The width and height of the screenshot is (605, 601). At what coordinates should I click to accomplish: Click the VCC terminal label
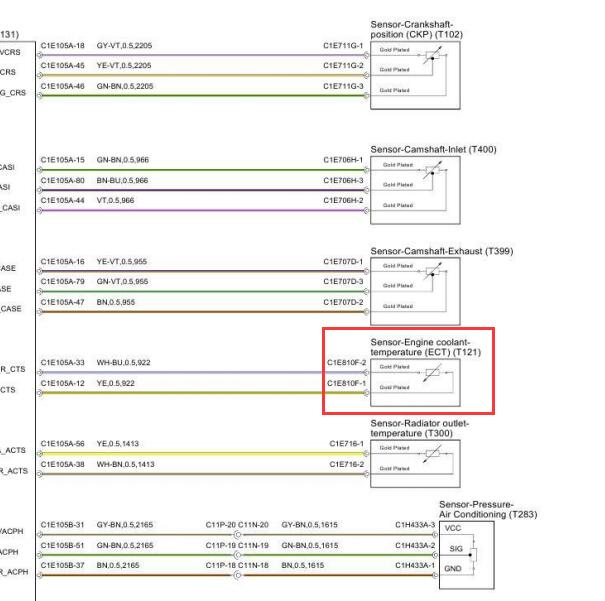453,528
